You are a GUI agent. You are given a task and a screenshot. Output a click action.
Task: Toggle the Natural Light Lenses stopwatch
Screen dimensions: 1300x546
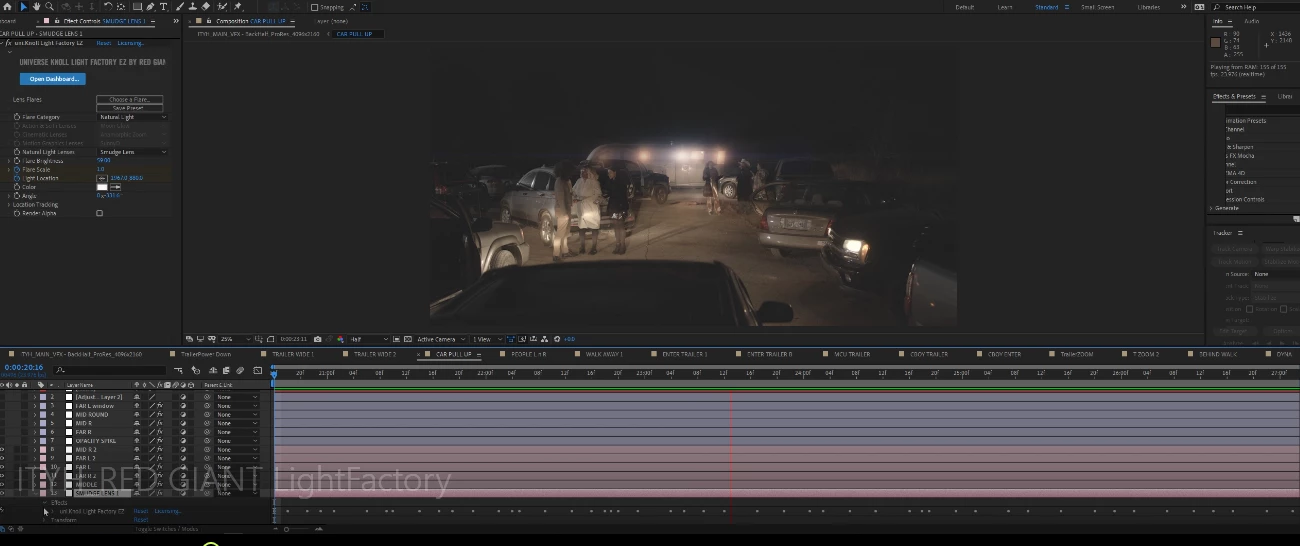coord(17,152)
